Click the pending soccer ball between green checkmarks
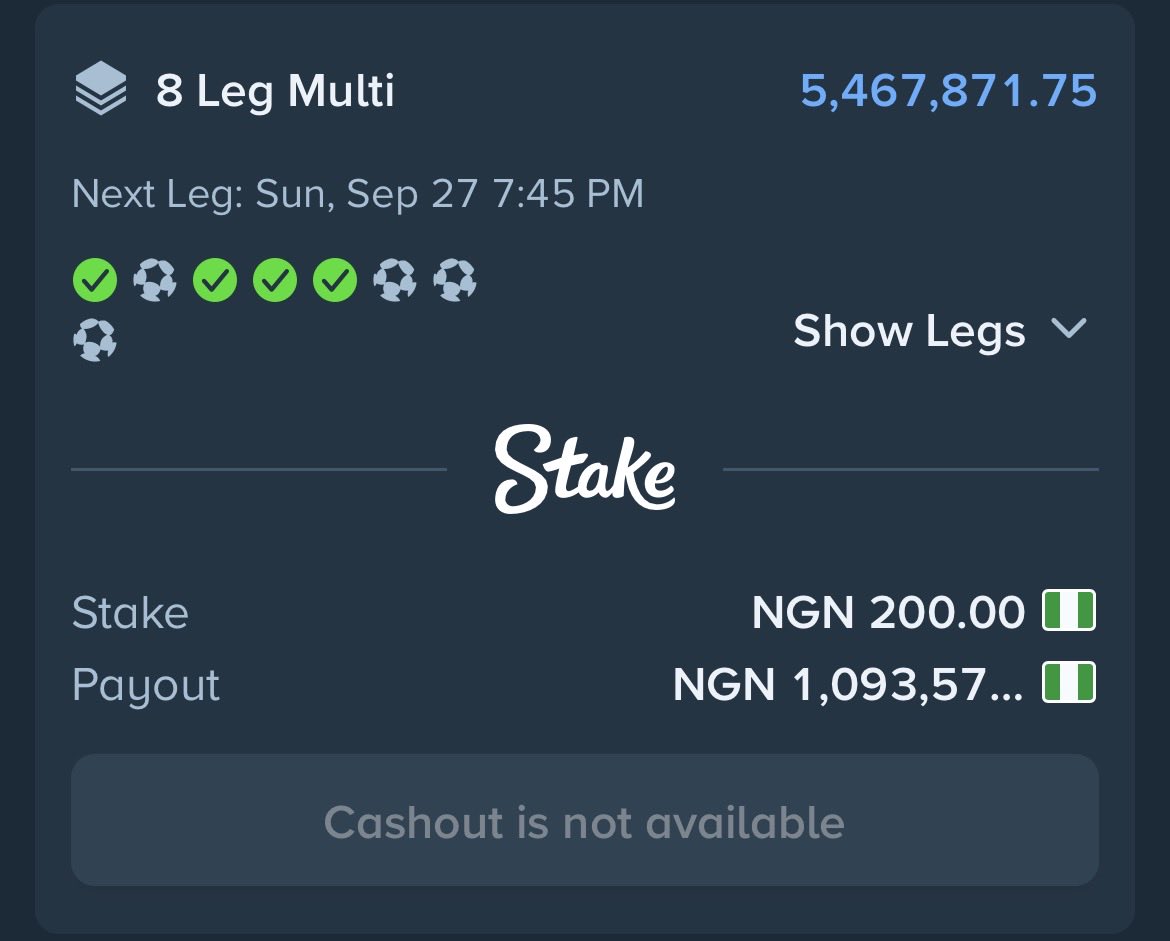Image resolution: width=1170 pixels, height=941 pixels. point(155,280)
